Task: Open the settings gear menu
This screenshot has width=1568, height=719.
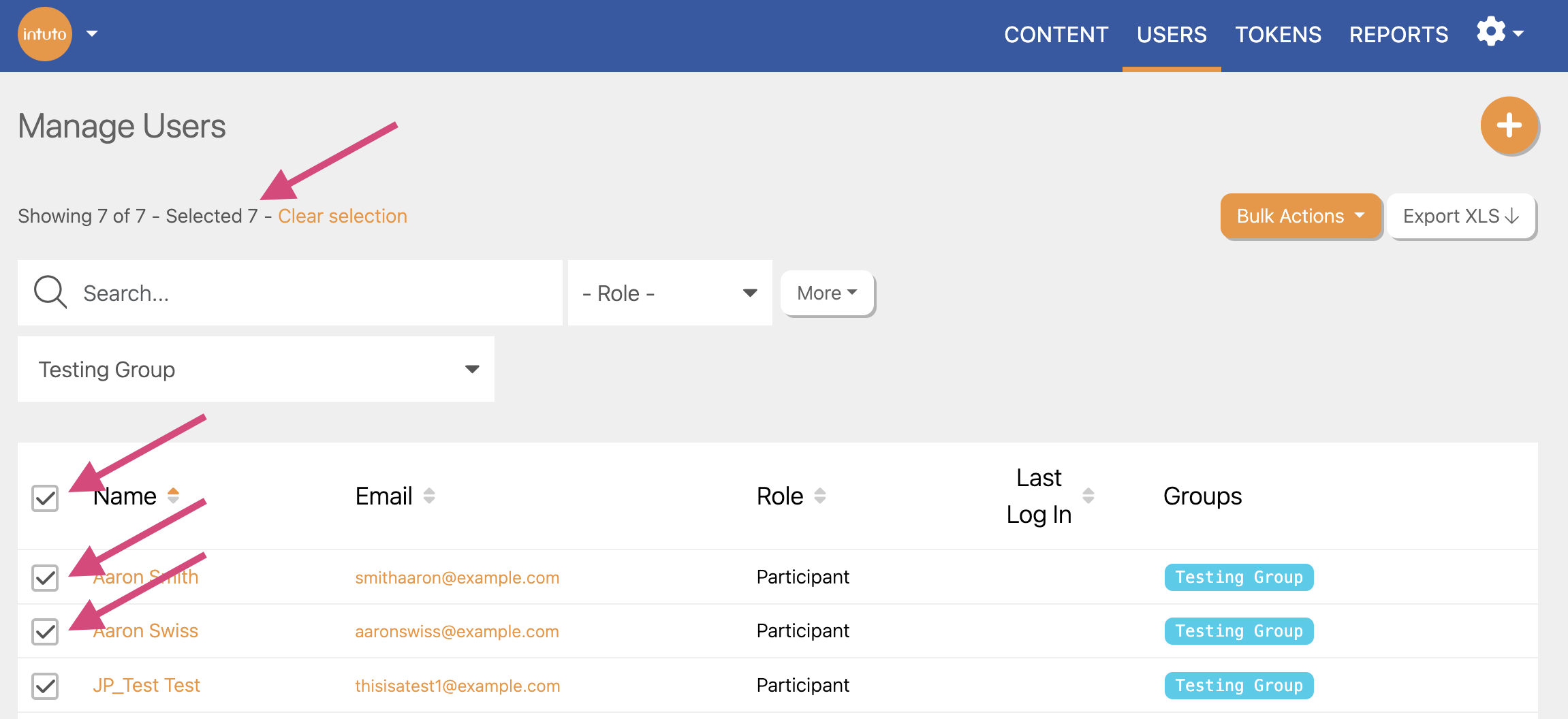Action: 1492,32
